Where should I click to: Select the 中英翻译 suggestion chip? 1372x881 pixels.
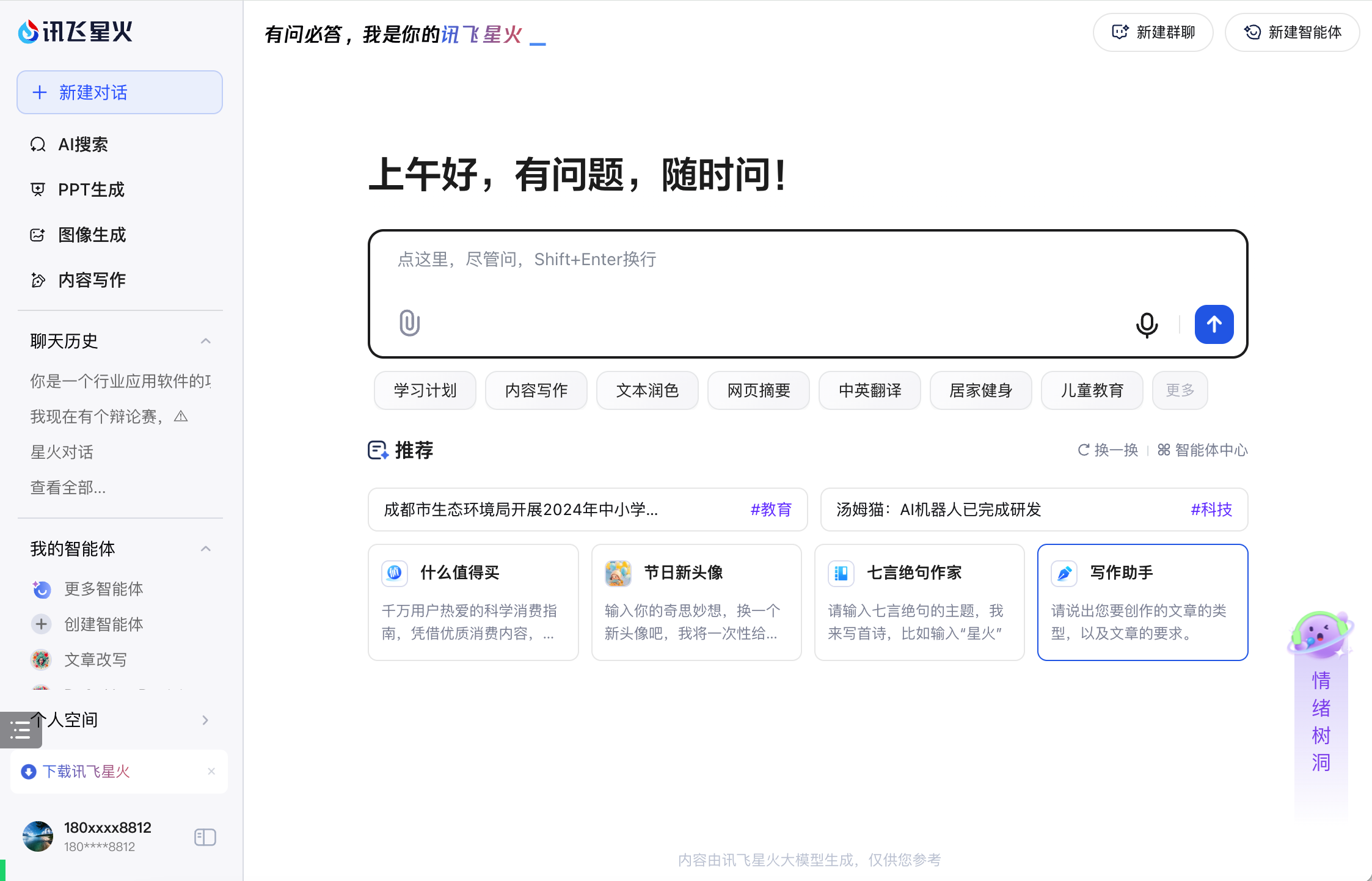(869, 390)
